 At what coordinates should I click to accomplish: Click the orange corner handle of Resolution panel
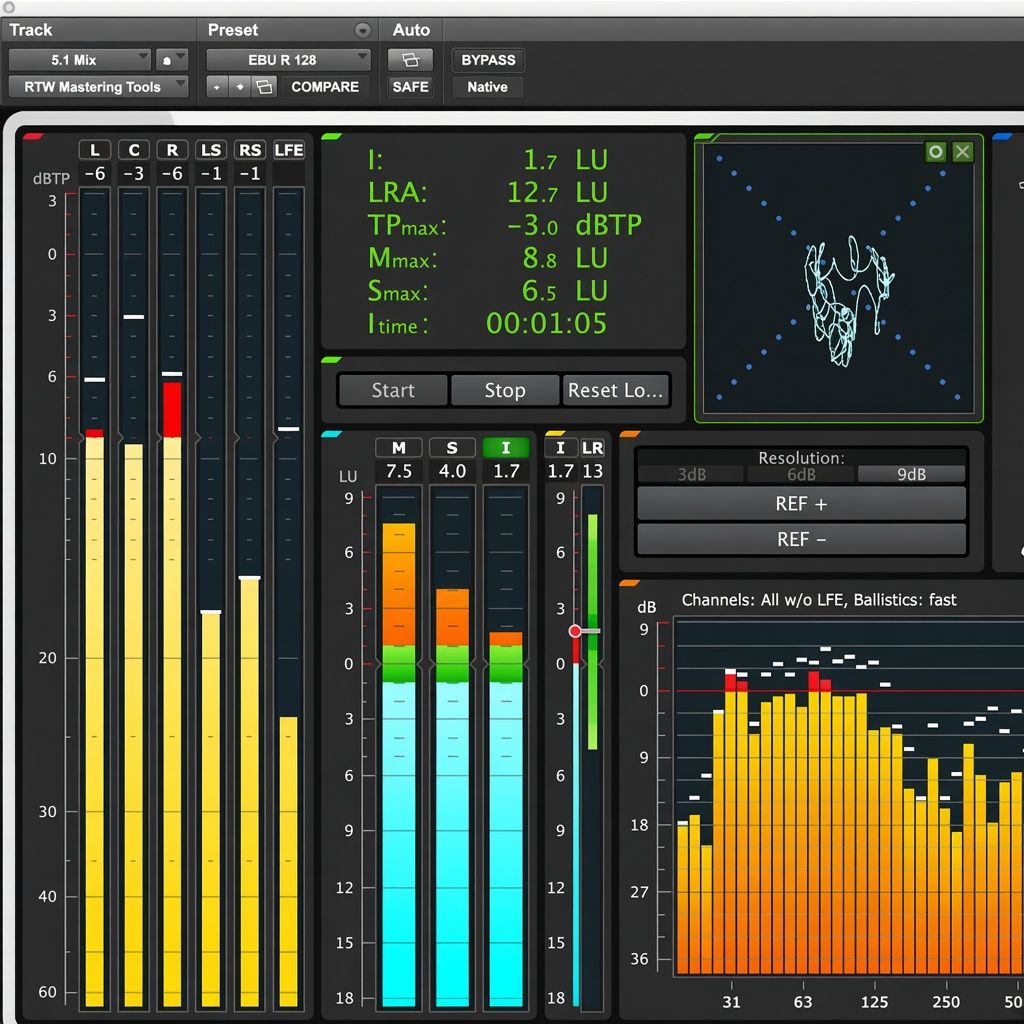[630, 434]
